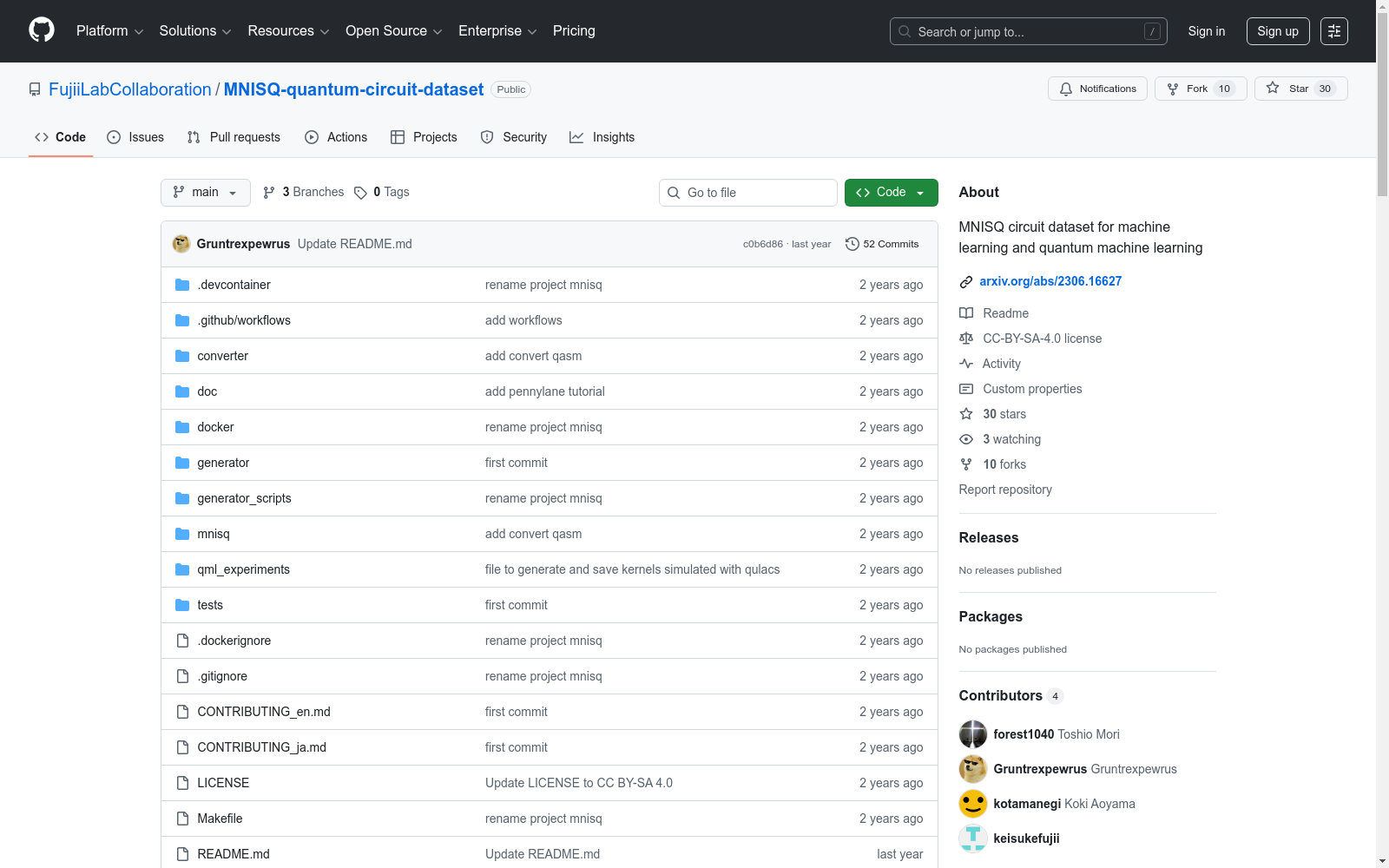Screen dimensions: 1389x868
Task: Expand the Enterprise menu
Action: click(497, 31)
